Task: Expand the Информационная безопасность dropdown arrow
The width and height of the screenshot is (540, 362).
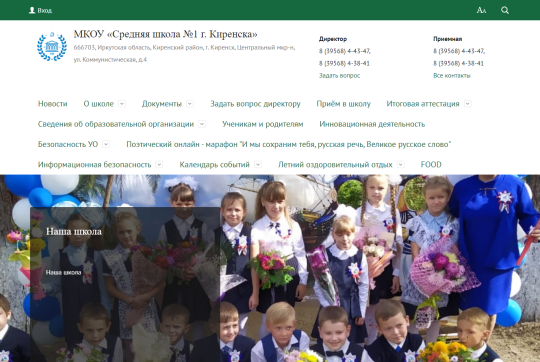Action: (159, 165)
